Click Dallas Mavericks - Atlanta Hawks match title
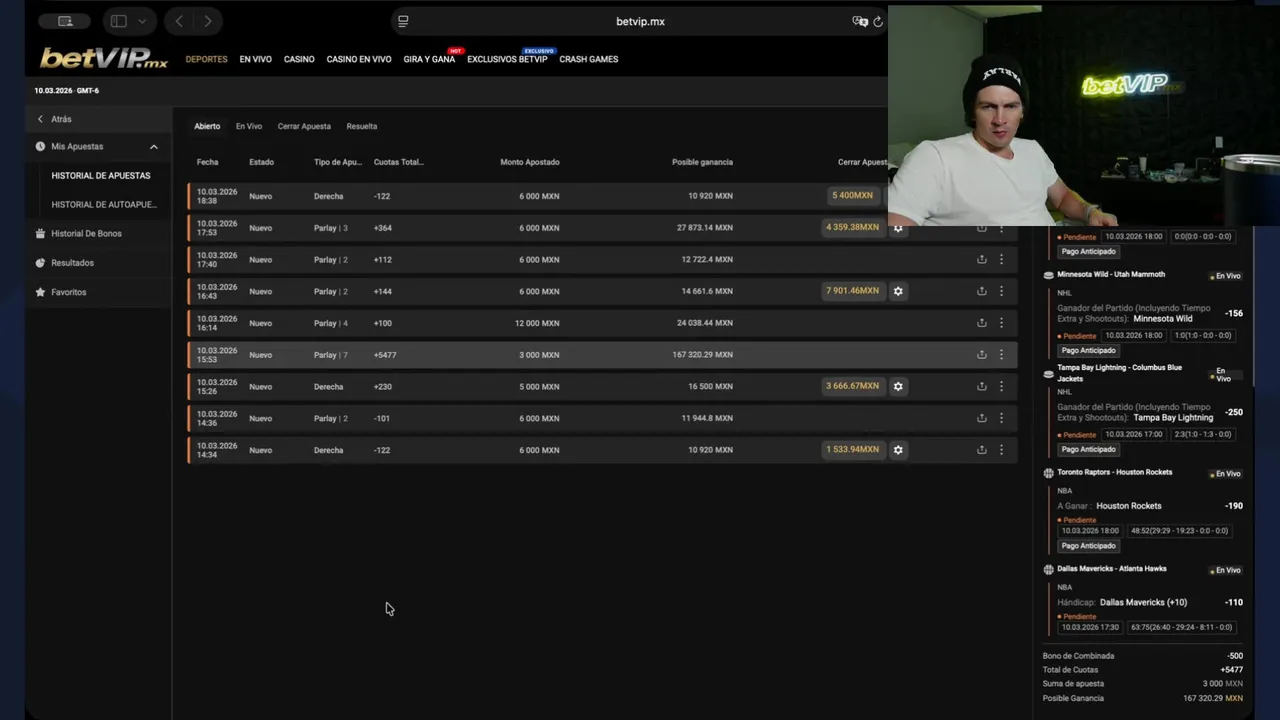This screenshot has width=1280, height=720. point(1112,569)
